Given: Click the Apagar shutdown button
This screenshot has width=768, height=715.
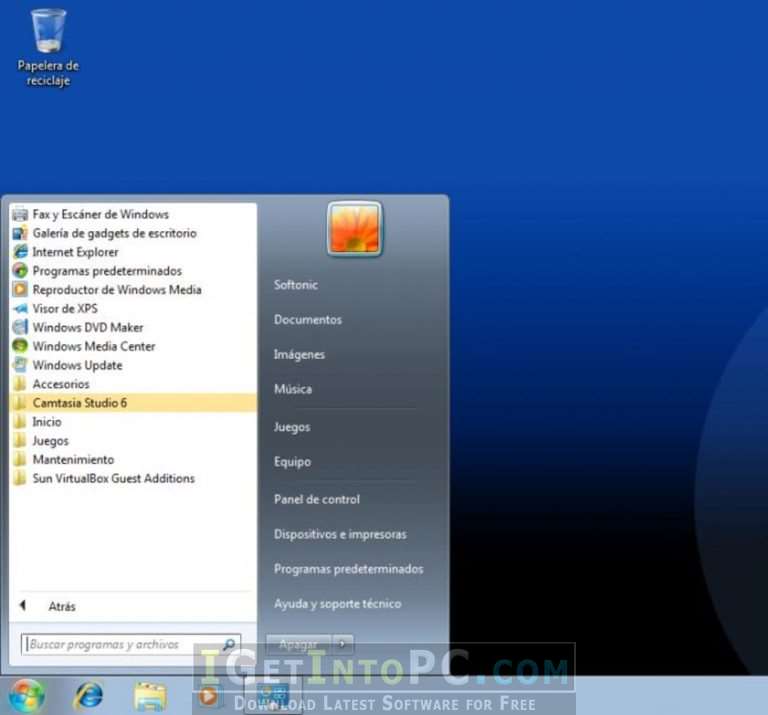Looking at the screenshot, I should coord(298,644).
